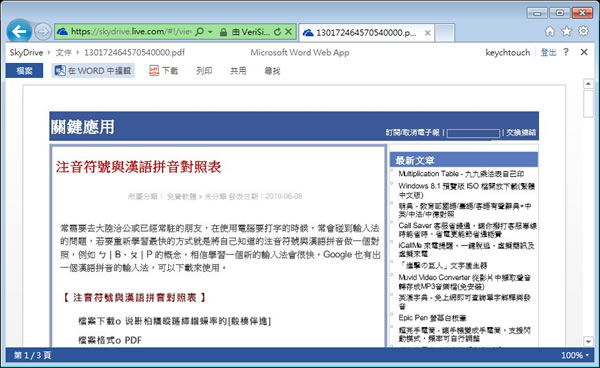
Task: Click the 【注音符號與漢語拼音對照表】 subheading
Action: (135, 298)
